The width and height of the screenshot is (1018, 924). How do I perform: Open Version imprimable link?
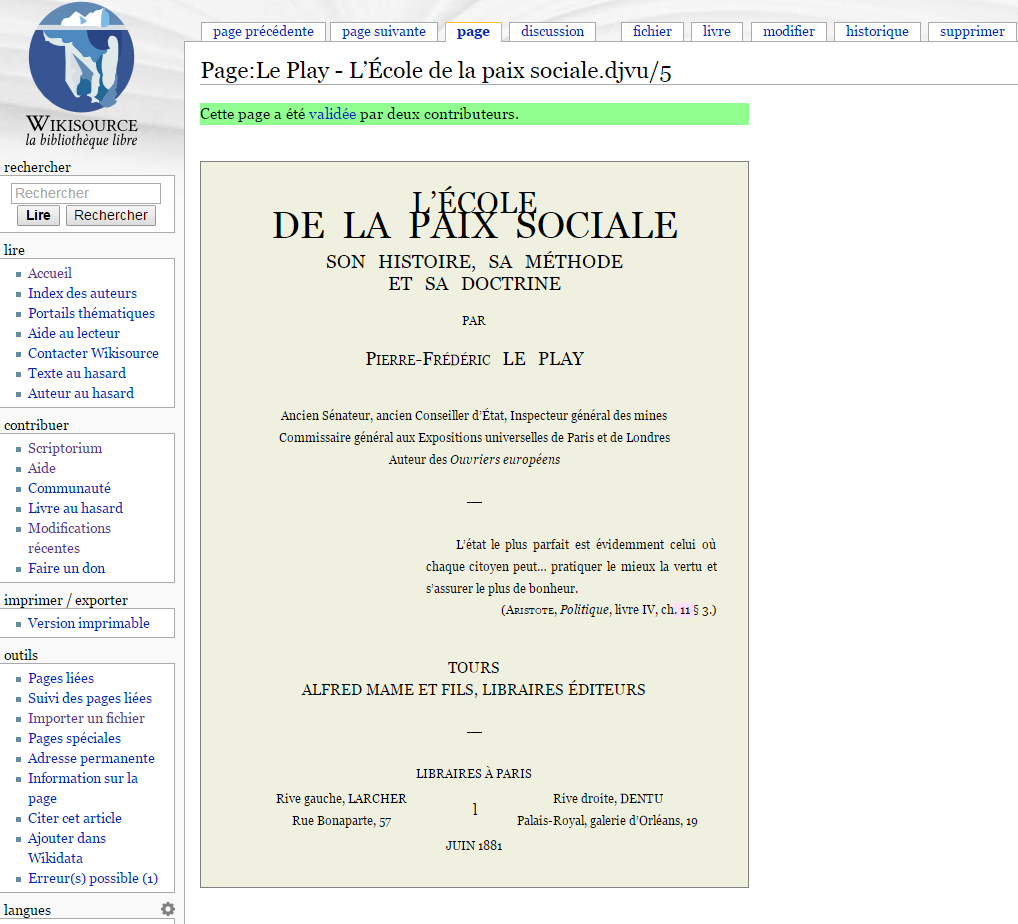(x=89, y=623)
